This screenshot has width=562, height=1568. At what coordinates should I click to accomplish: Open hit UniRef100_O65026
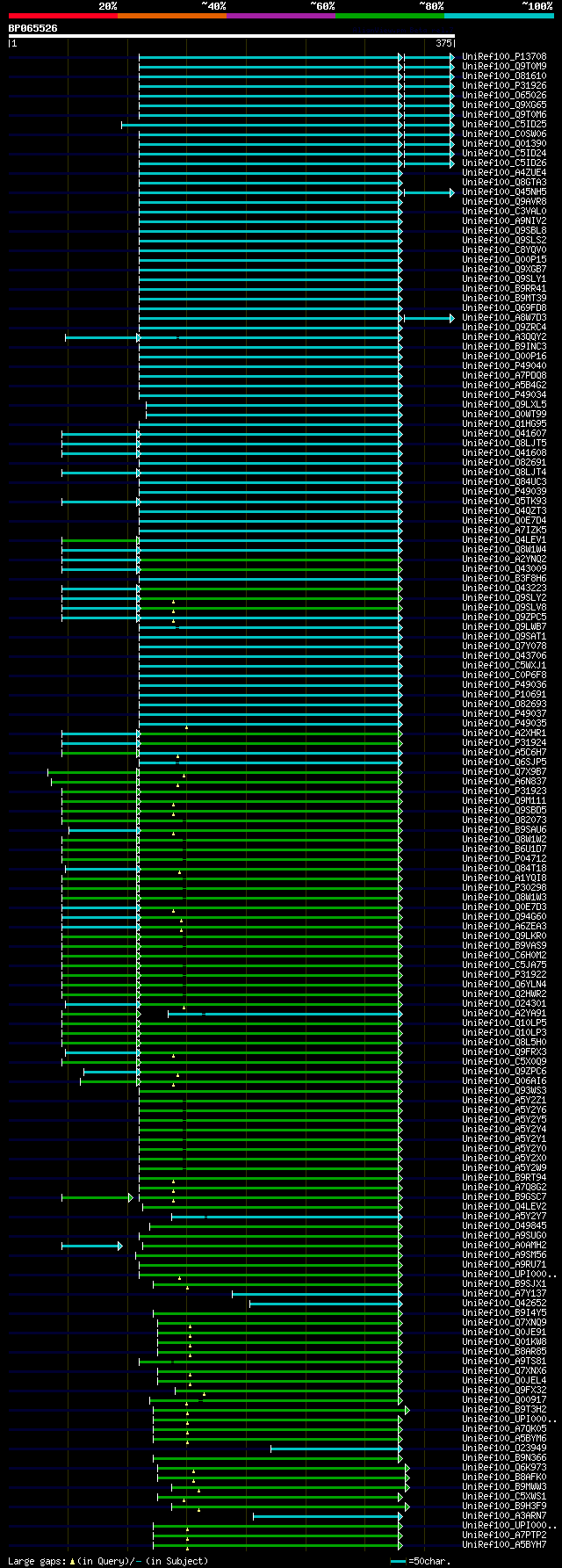(x=504, y=96)
